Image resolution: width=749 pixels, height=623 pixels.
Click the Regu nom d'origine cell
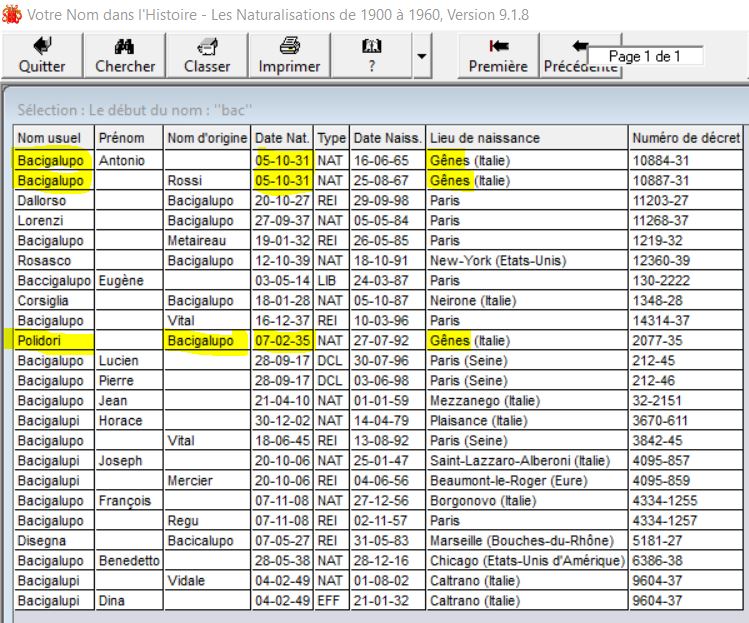207,521
